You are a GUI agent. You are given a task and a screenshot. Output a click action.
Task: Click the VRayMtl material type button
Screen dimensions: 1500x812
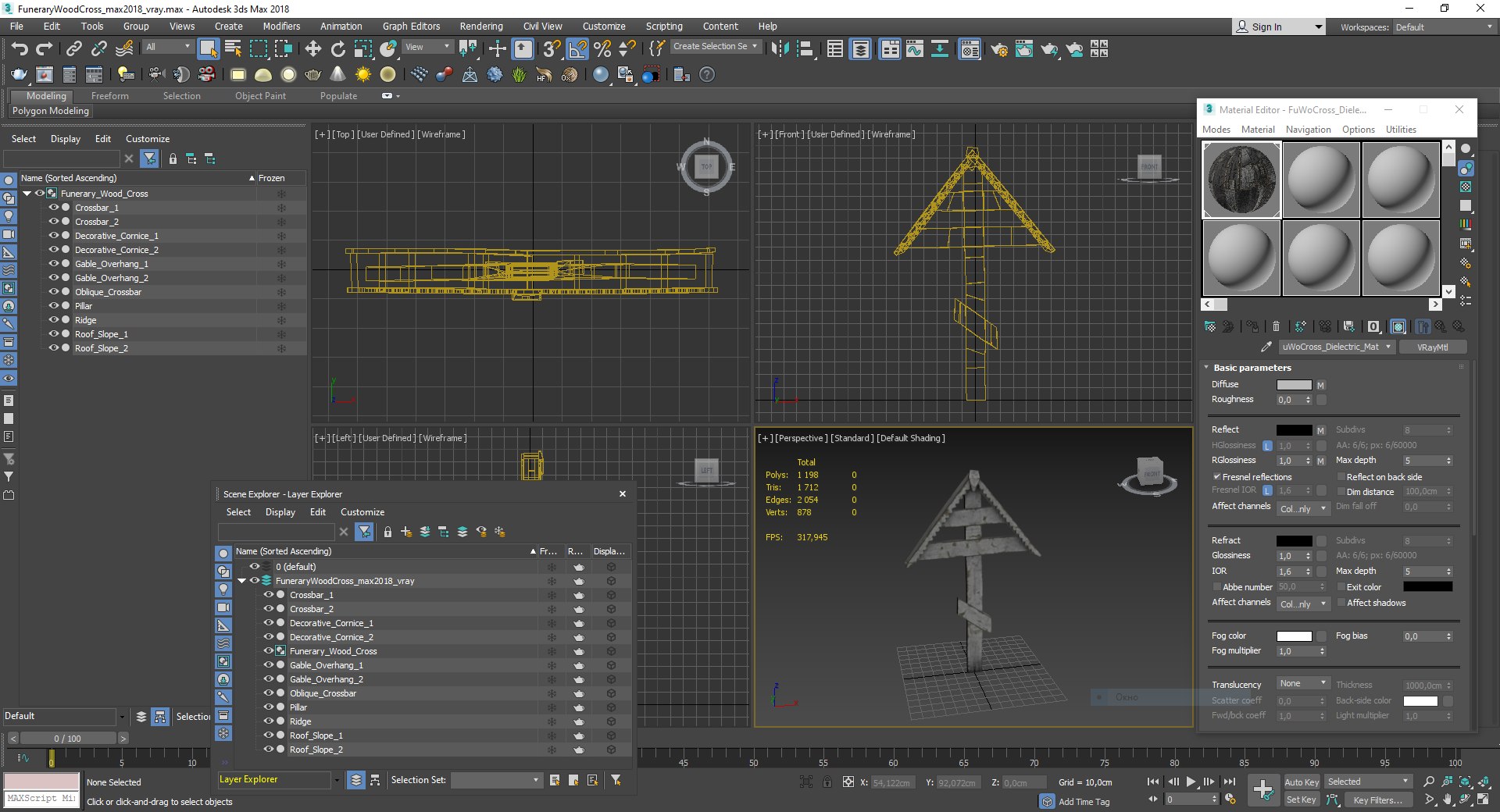(x=1432, y=347)
